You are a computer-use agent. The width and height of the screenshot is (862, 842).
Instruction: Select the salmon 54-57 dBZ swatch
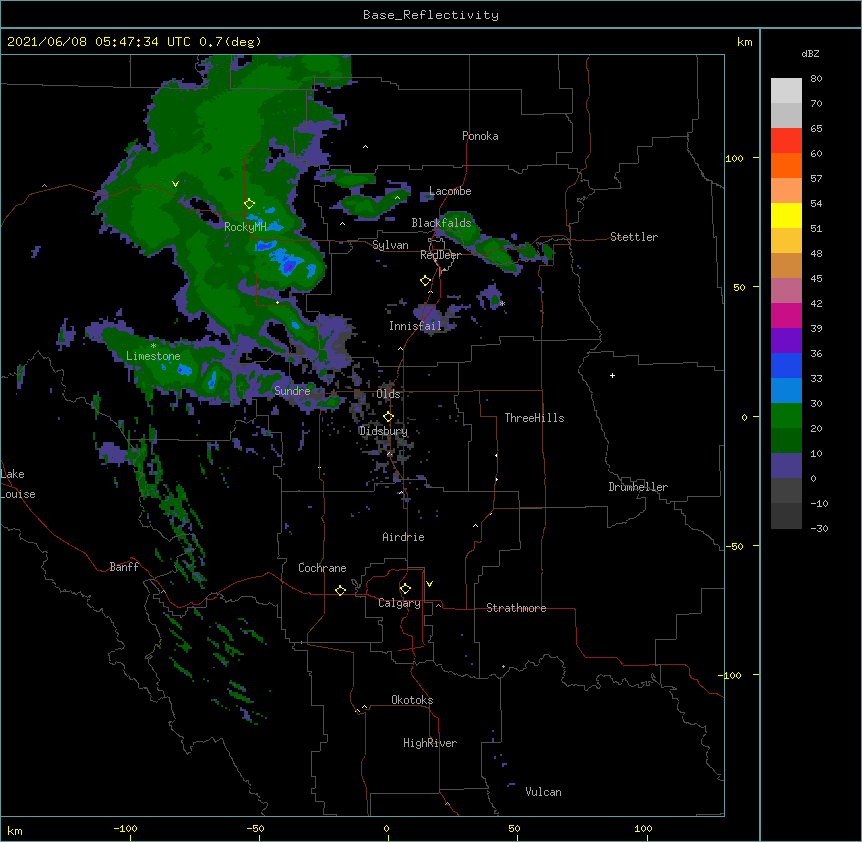[x=786, y=190]
